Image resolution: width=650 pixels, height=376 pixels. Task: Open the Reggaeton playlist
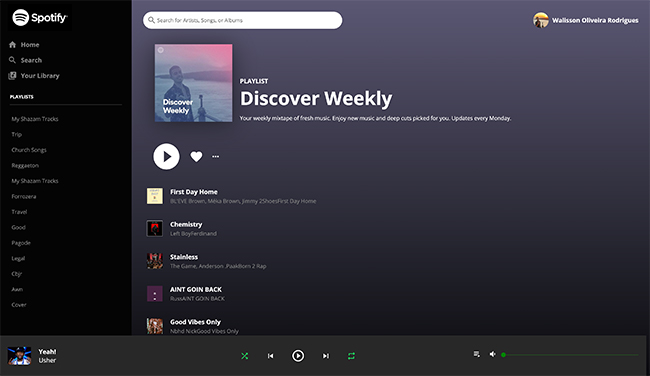pos(25,165)
